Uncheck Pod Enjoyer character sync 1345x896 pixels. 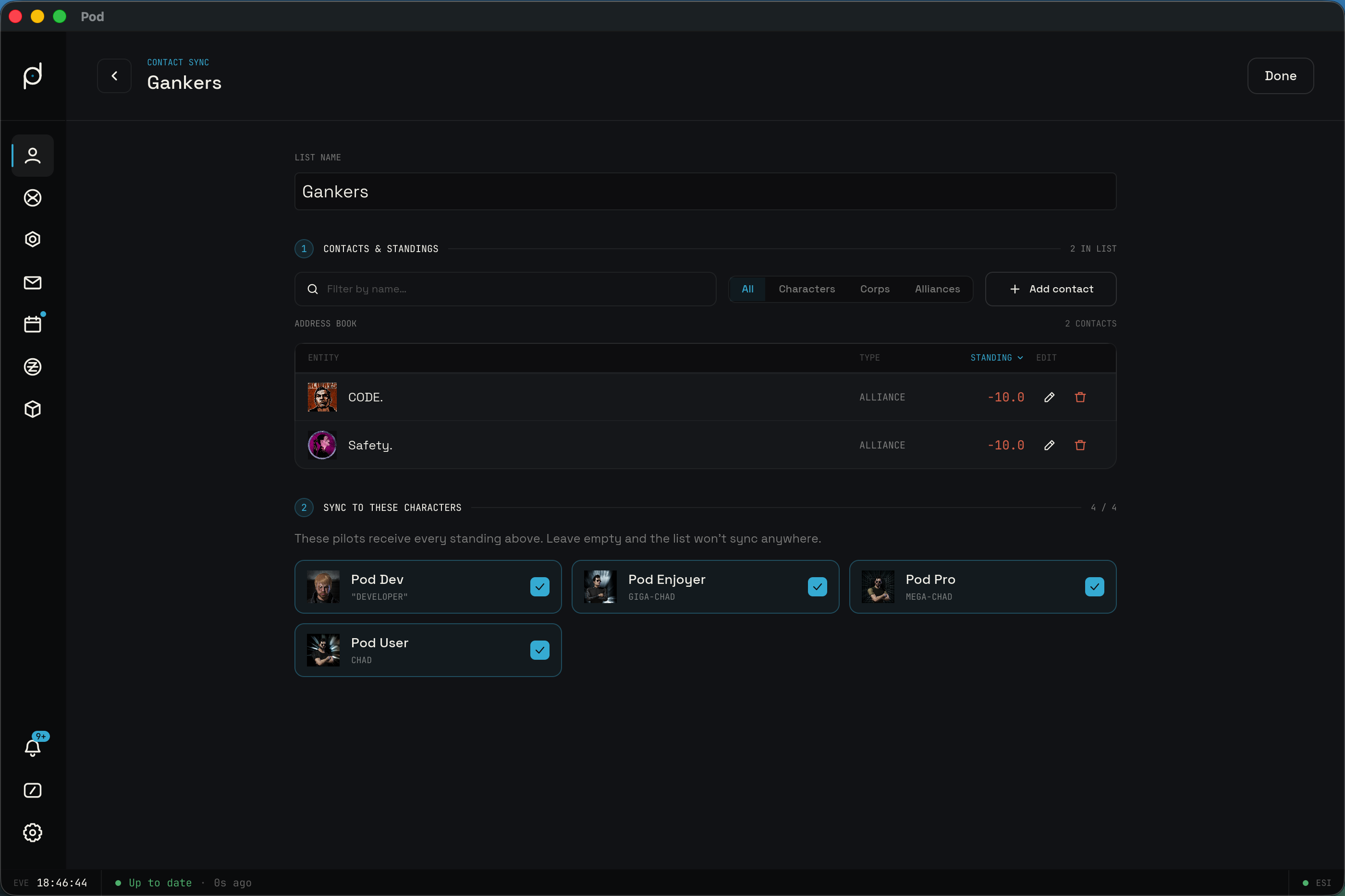pyautogui.click(x=818, y=587)
